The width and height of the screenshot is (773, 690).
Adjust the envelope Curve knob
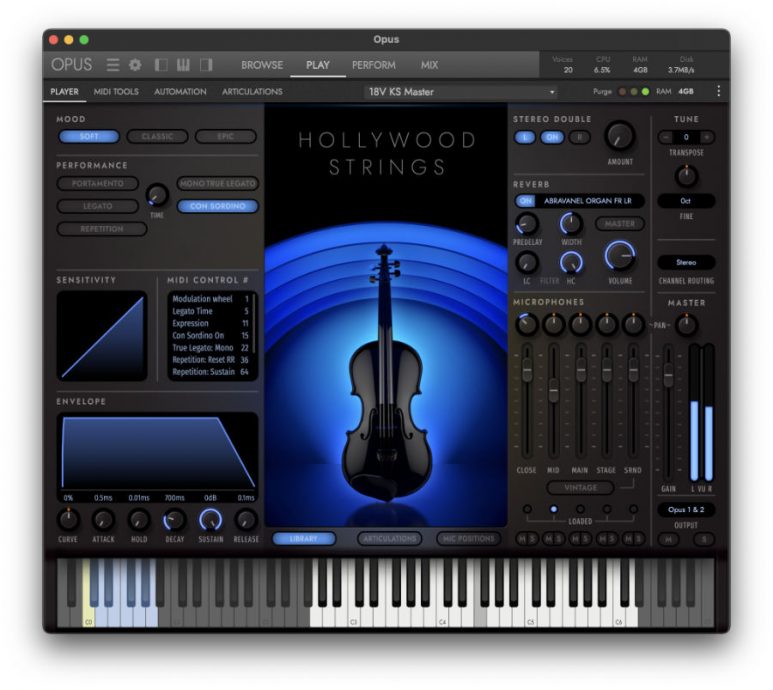[x=68, y=519]
